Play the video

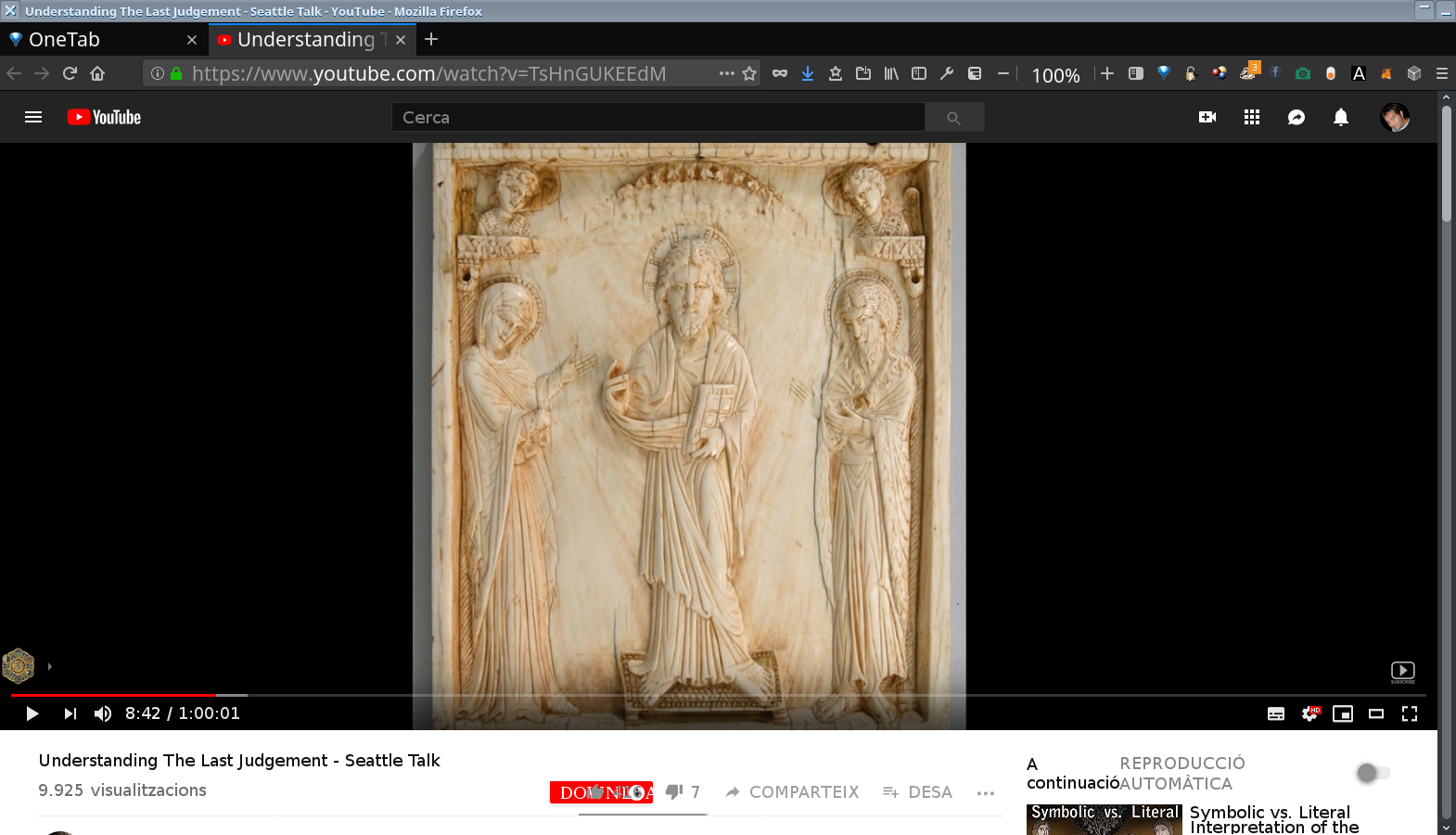32,713
